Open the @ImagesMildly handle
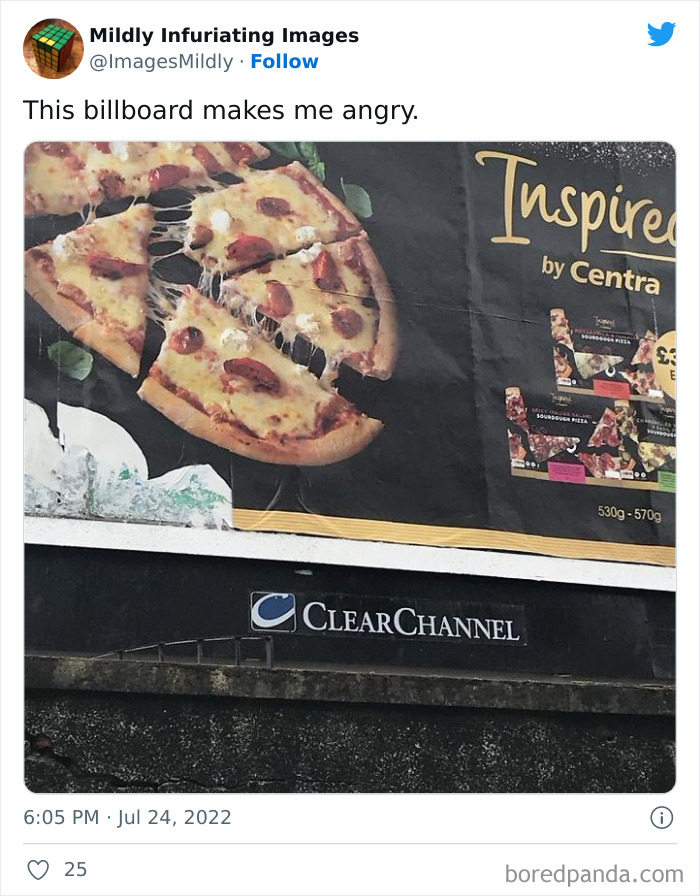 [x=162, y=61]
